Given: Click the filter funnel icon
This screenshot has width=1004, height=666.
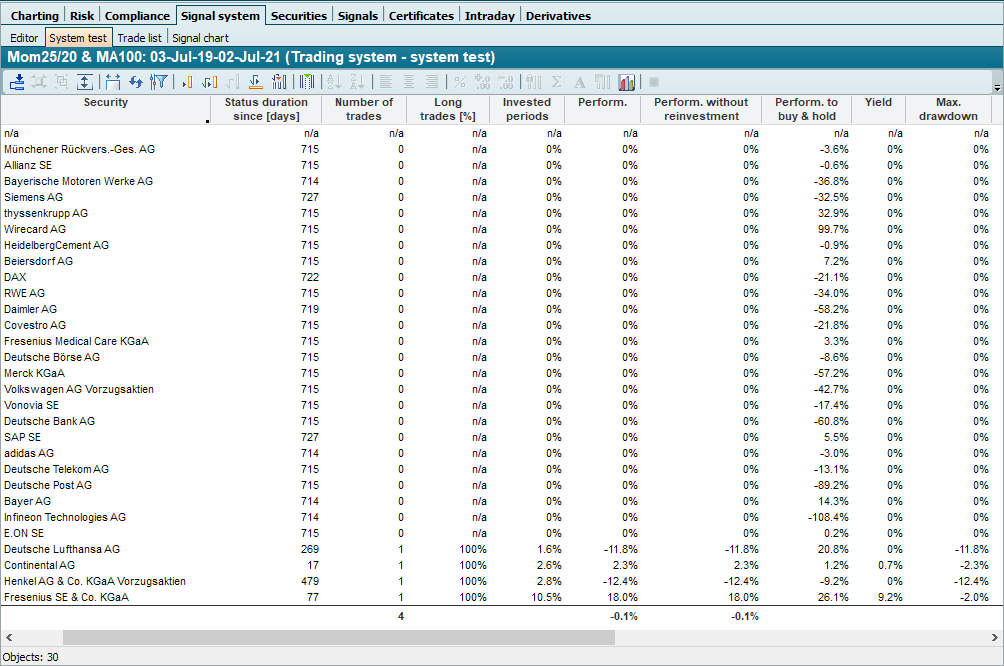Looking at the screenshot, I should (x=158, y=82).
